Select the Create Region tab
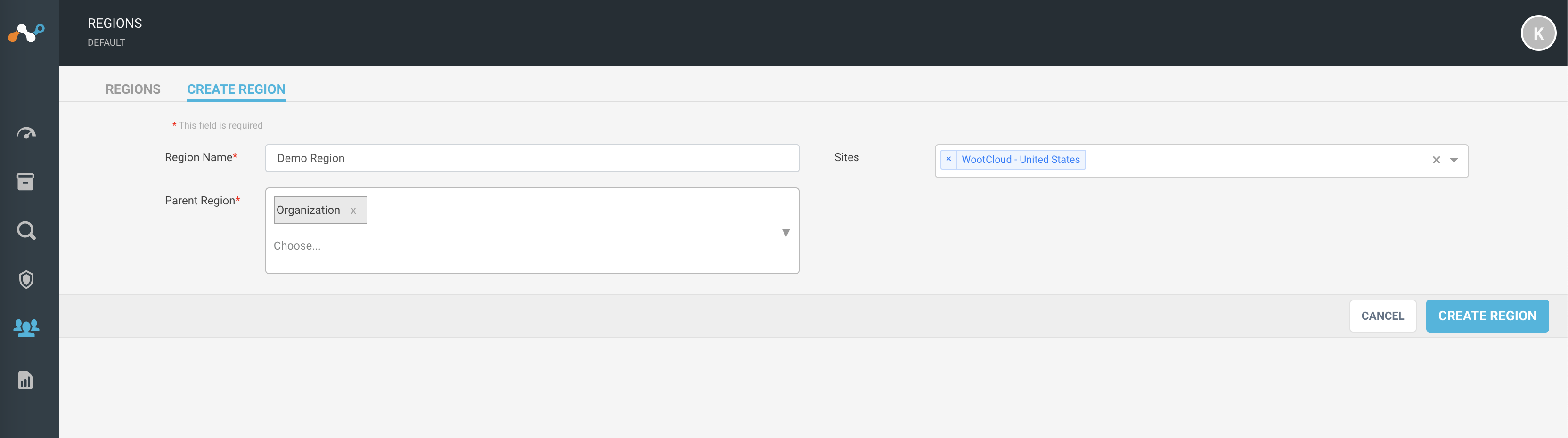 [236, 89]
